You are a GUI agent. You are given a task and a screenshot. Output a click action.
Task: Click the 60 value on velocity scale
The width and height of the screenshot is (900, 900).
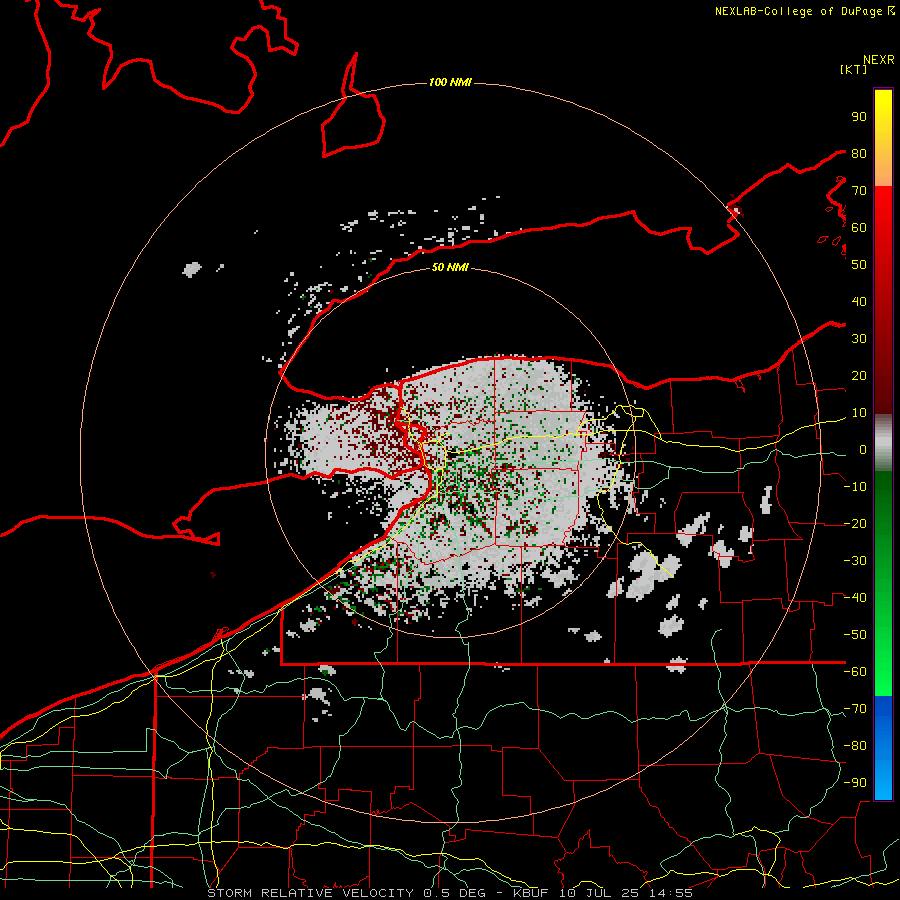click(859, 227)
